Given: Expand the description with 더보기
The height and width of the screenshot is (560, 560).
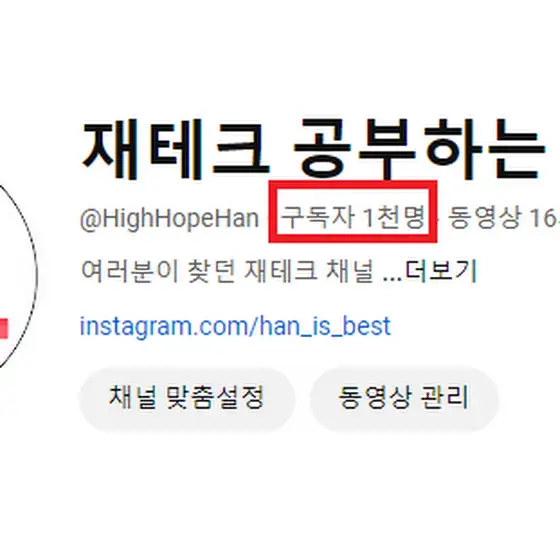Looking at the screenshot, I should coord(441,272).
